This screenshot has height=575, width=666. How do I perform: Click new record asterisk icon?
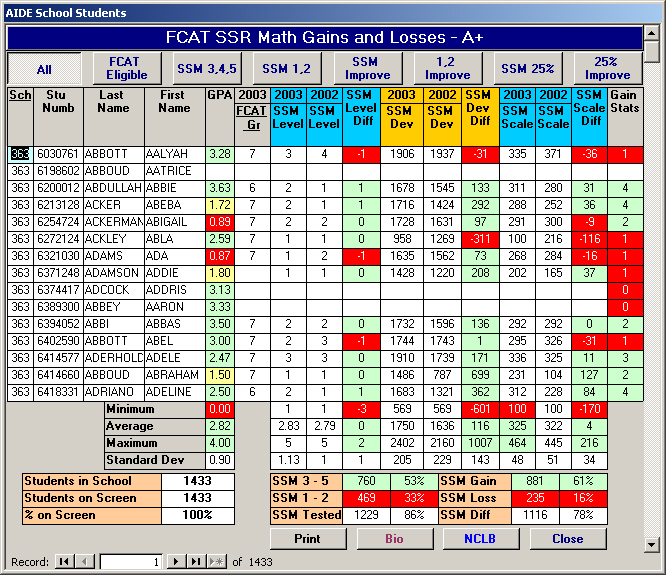(217, 561)
